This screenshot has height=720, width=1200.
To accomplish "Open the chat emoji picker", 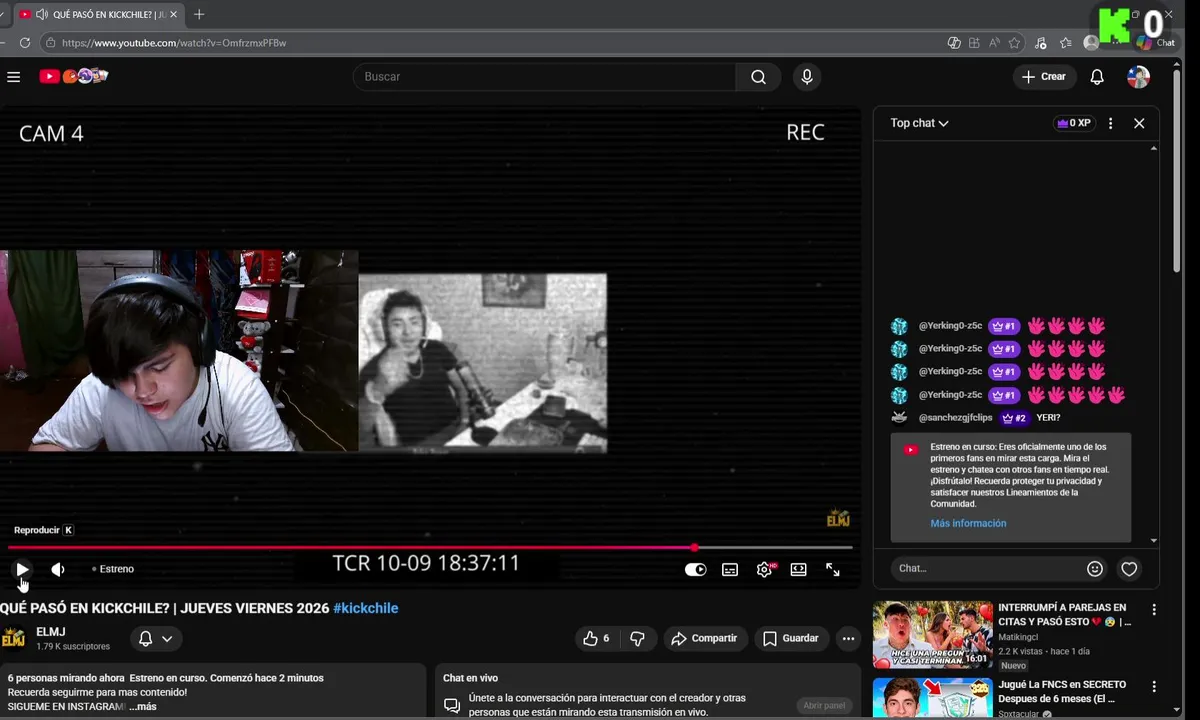I will (1095, 568).
